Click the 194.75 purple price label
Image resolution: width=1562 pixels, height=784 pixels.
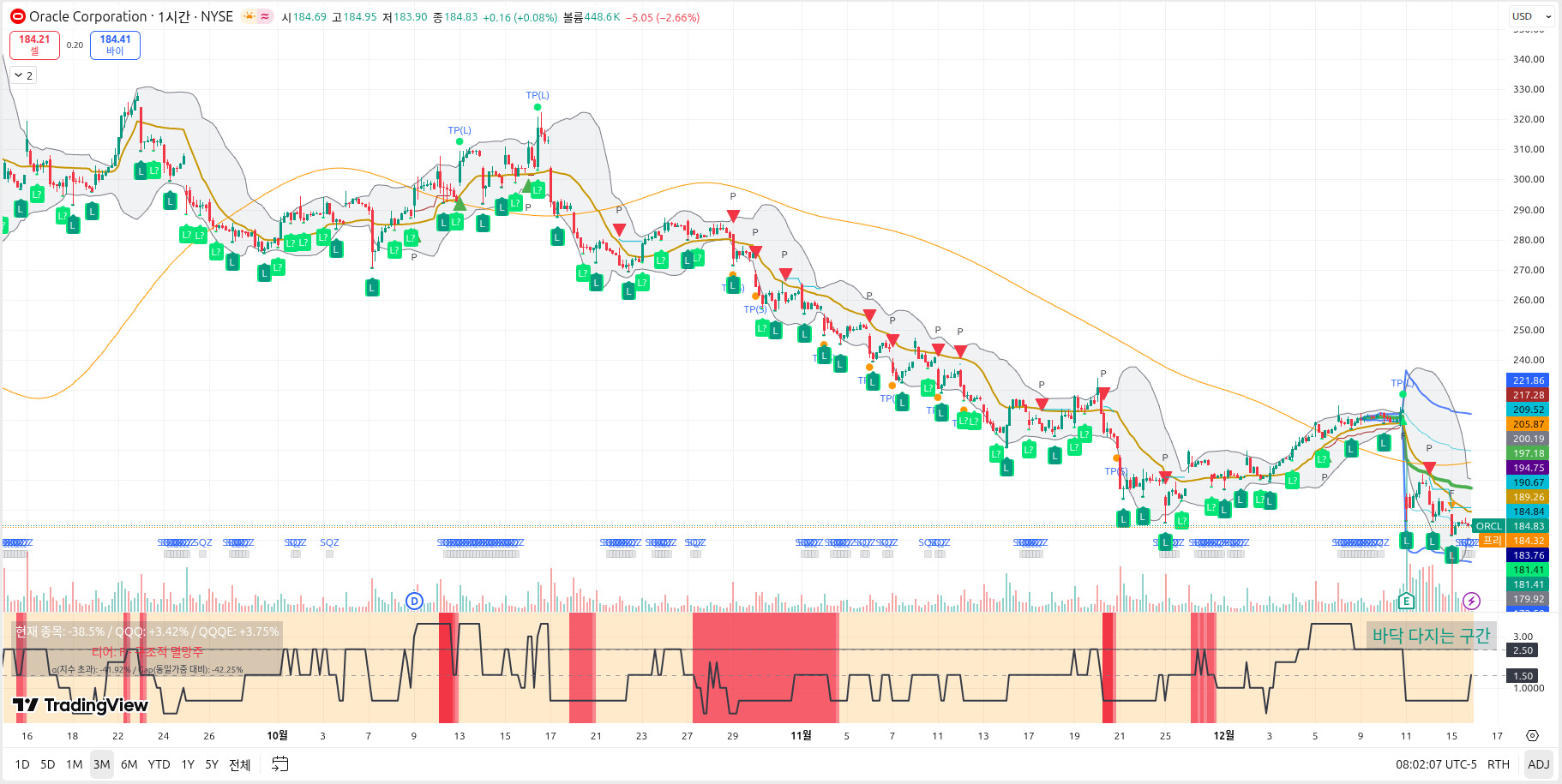(1528, 468)
